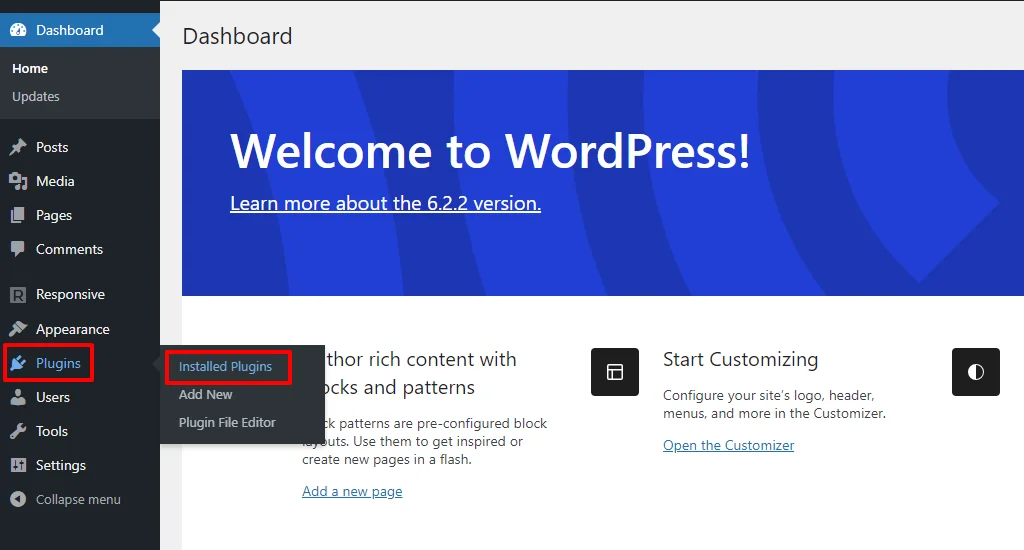Click the Comments speech bubble icon
This screenshot has width=1024, height=550.
18,249
